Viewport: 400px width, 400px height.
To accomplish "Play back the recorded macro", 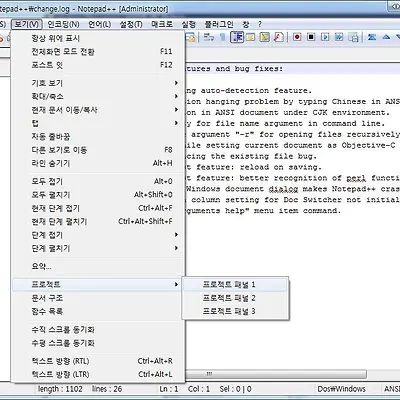I will click(x=325, y=37).
